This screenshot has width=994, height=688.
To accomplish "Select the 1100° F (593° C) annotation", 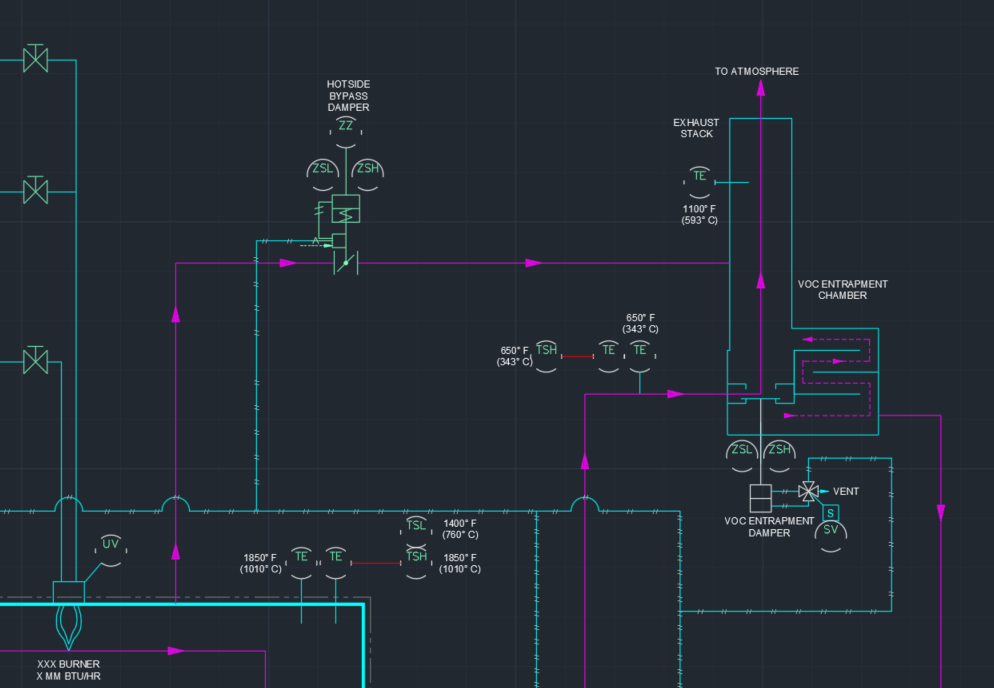I will pos(699,215).
